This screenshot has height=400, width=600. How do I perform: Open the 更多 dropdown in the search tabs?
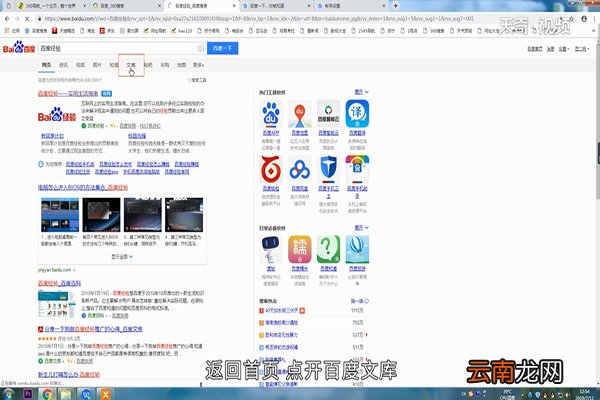coord(198,65)
